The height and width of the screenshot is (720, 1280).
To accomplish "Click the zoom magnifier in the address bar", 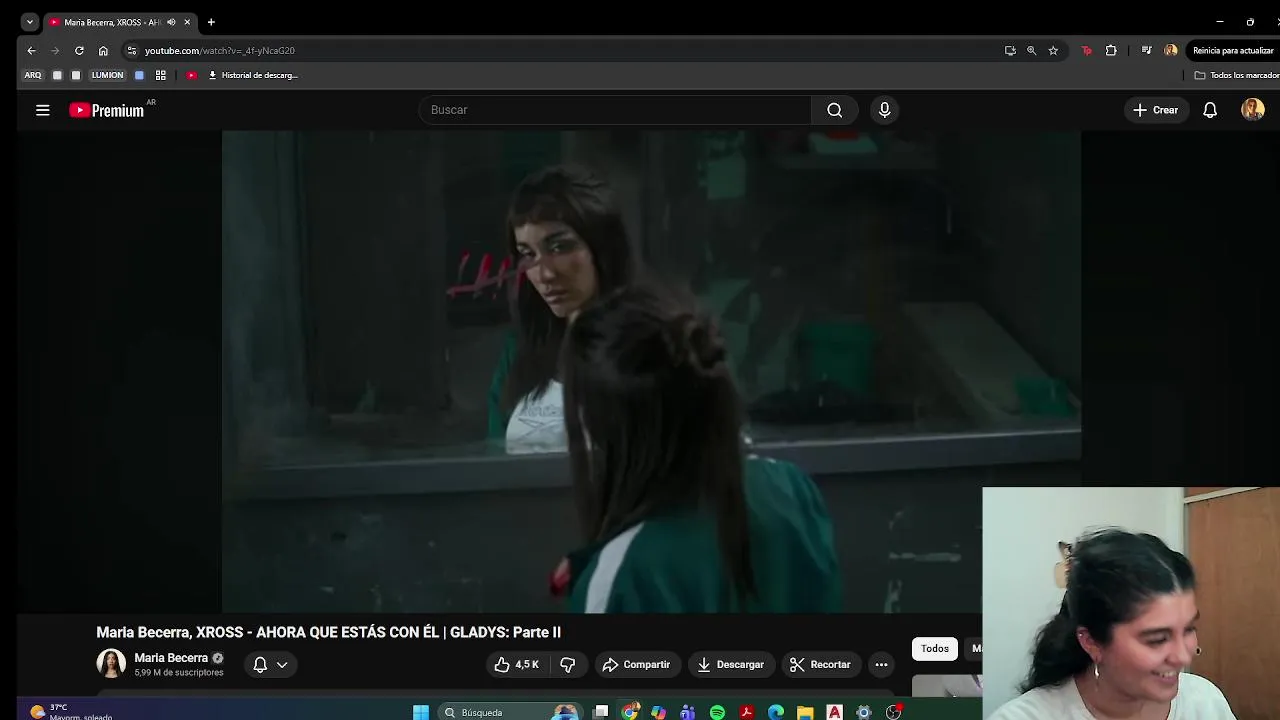I will pos(1031,50).
